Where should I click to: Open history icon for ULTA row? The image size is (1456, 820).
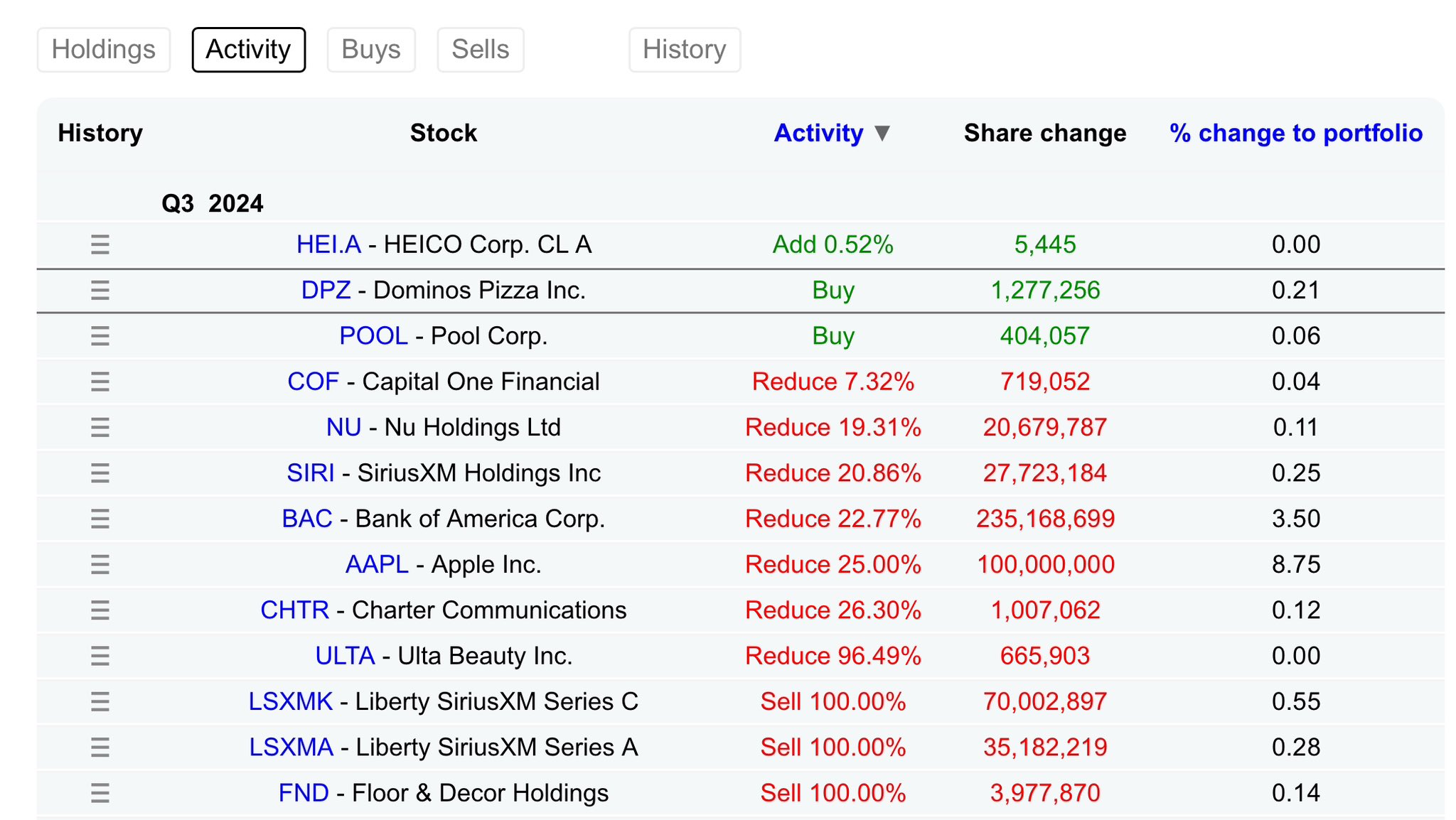pyautogui.click(x=100, y=656)
